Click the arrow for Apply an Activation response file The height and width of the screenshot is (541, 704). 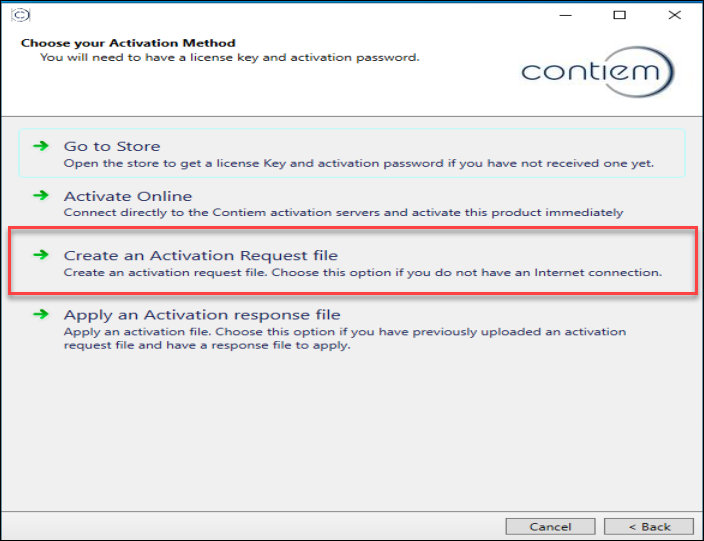click(41, 314)
